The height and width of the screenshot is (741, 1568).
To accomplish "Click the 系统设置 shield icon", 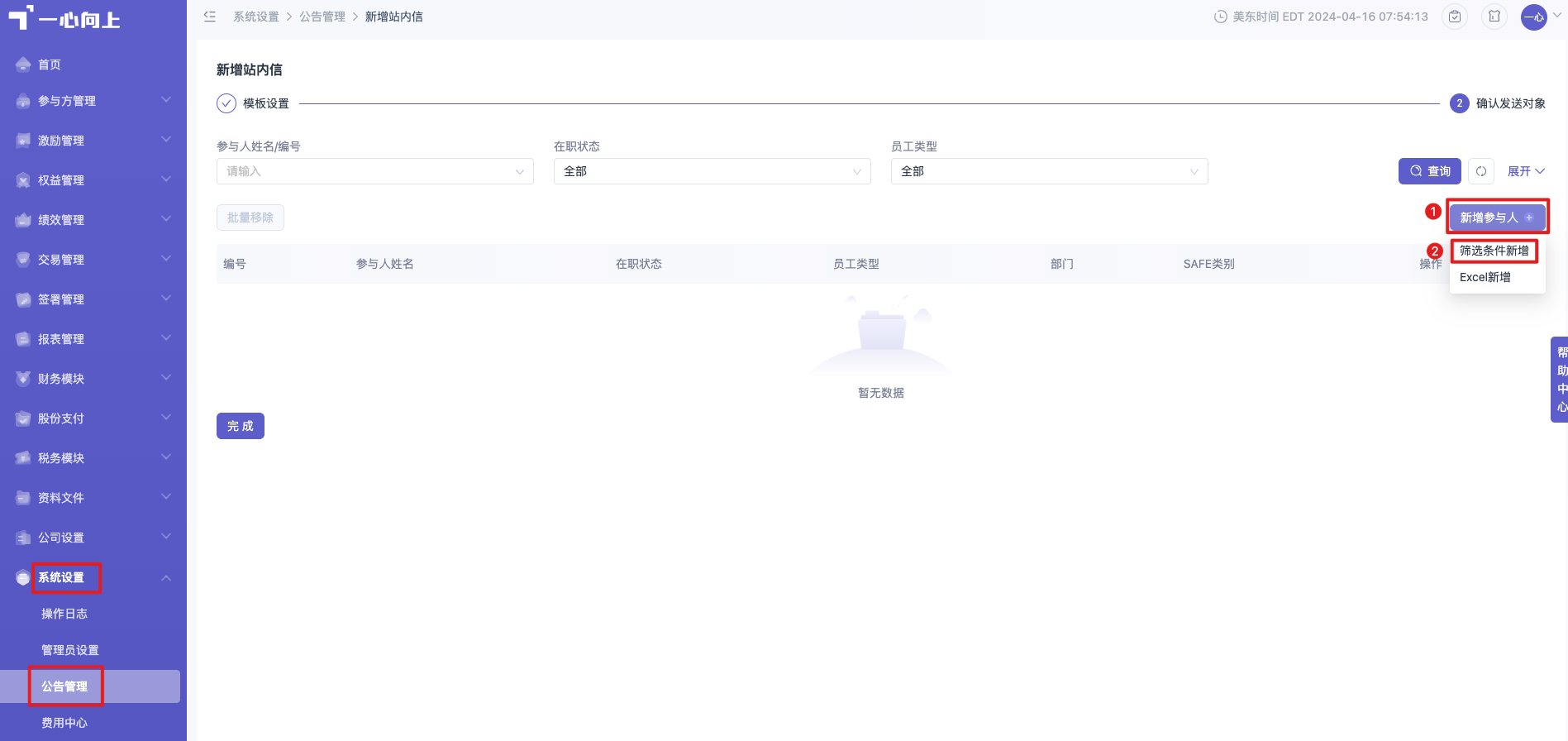I will [23, 577].
